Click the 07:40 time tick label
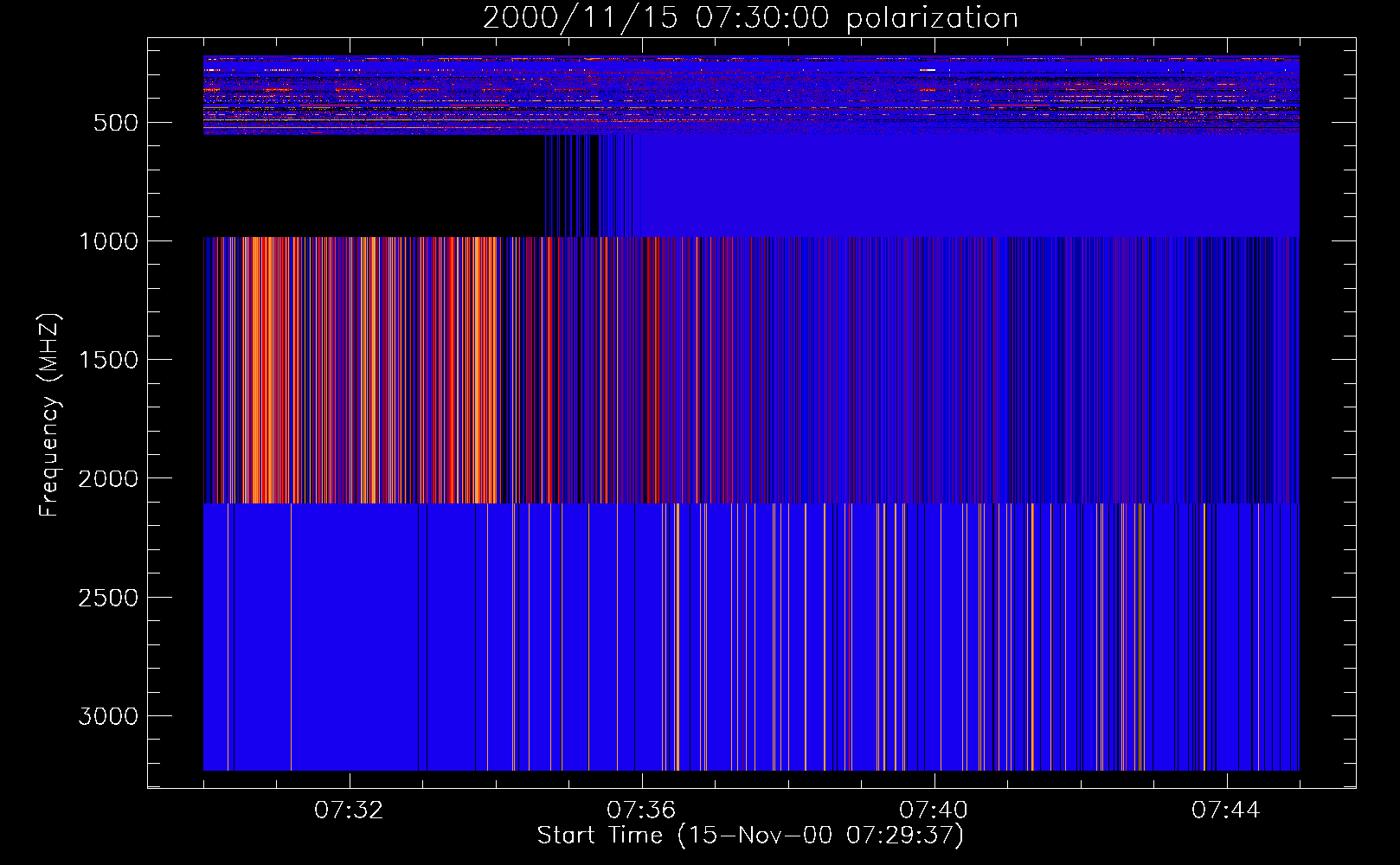 click(934, 811)
